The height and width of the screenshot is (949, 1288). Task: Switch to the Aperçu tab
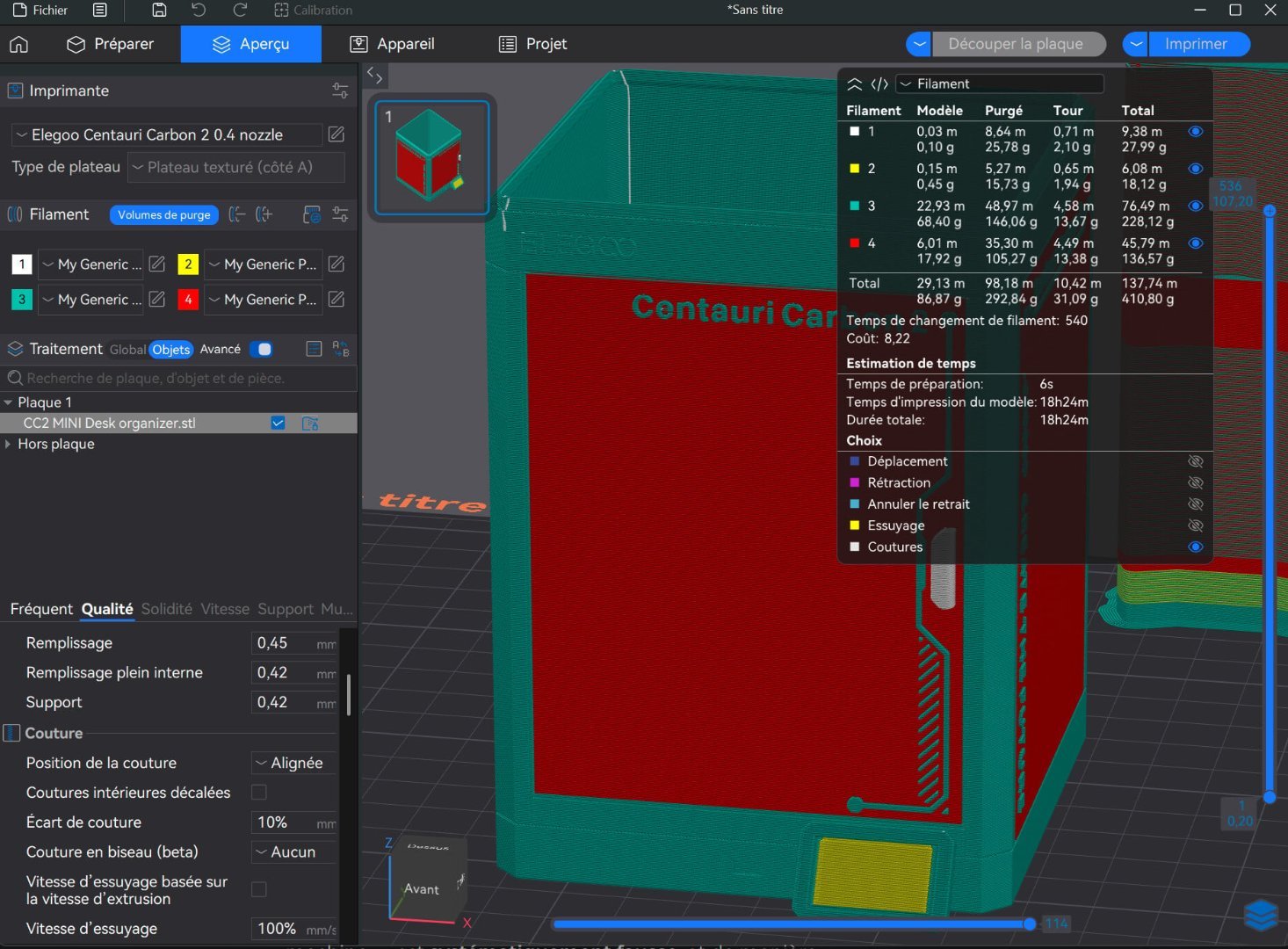click(x=251, y=44)
